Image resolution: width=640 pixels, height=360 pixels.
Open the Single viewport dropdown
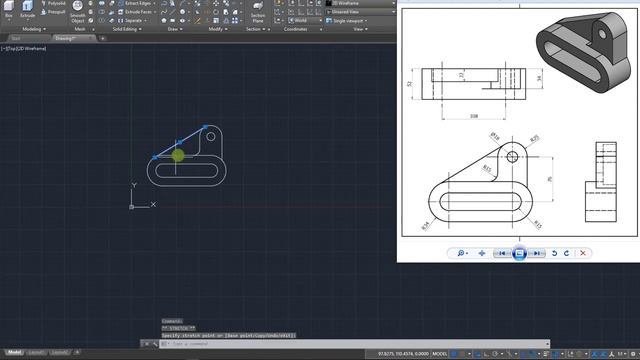click(347, 20)
